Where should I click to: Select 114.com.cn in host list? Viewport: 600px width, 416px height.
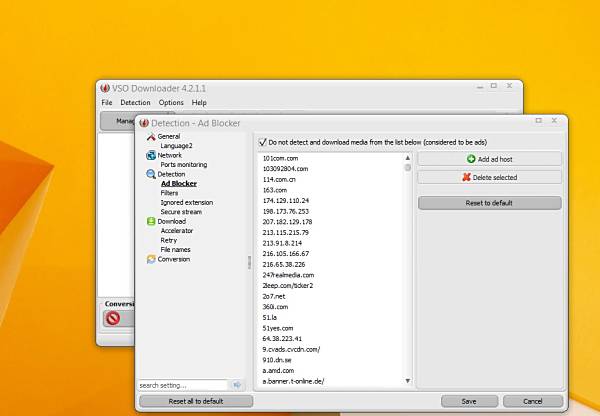click(279, 179)
